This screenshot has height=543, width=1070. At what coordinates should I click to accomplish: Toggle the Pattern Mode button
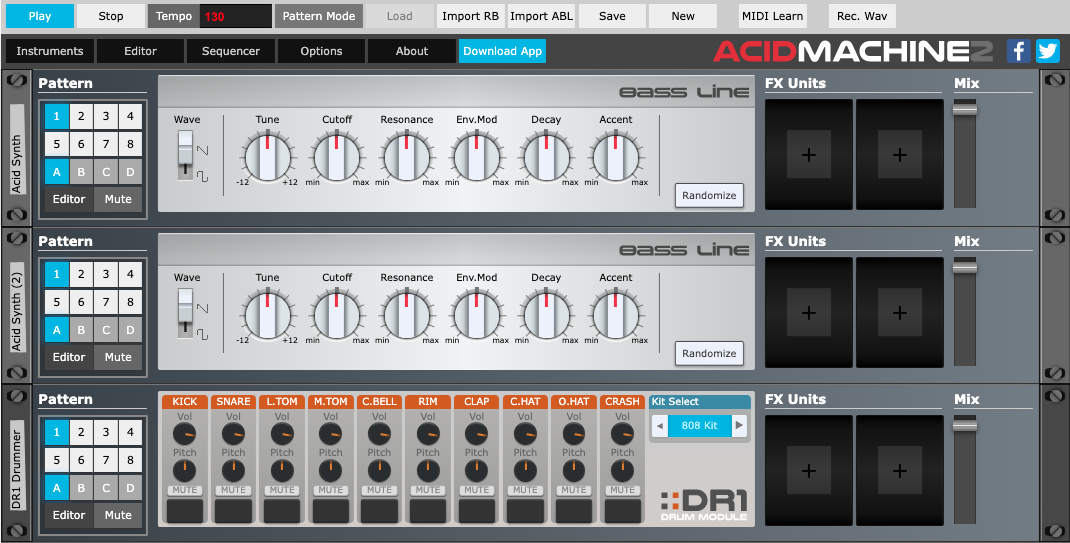click(x=319, y=16)
